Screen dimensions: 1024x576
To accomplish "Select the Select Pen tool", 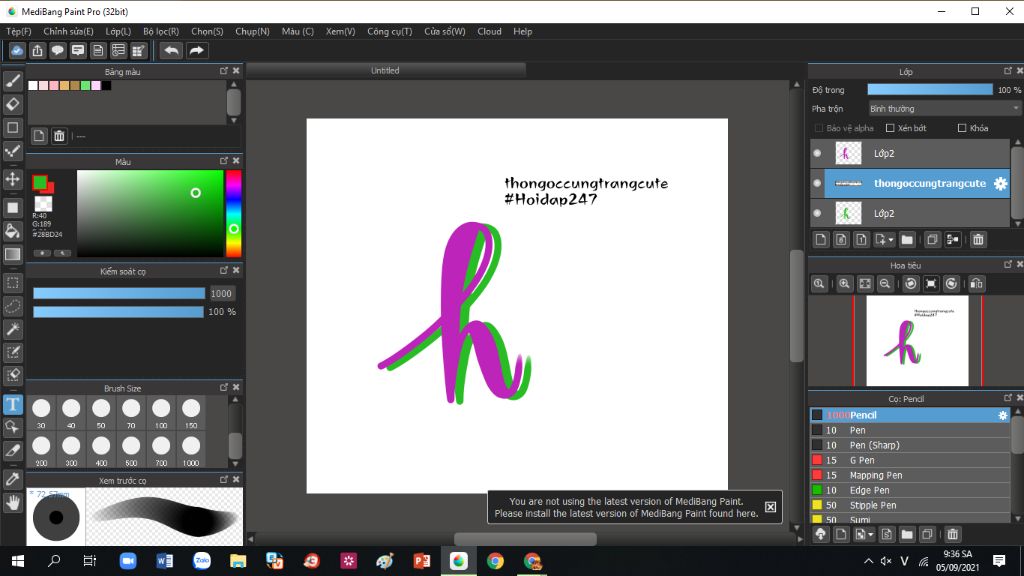I will (12, 353).
